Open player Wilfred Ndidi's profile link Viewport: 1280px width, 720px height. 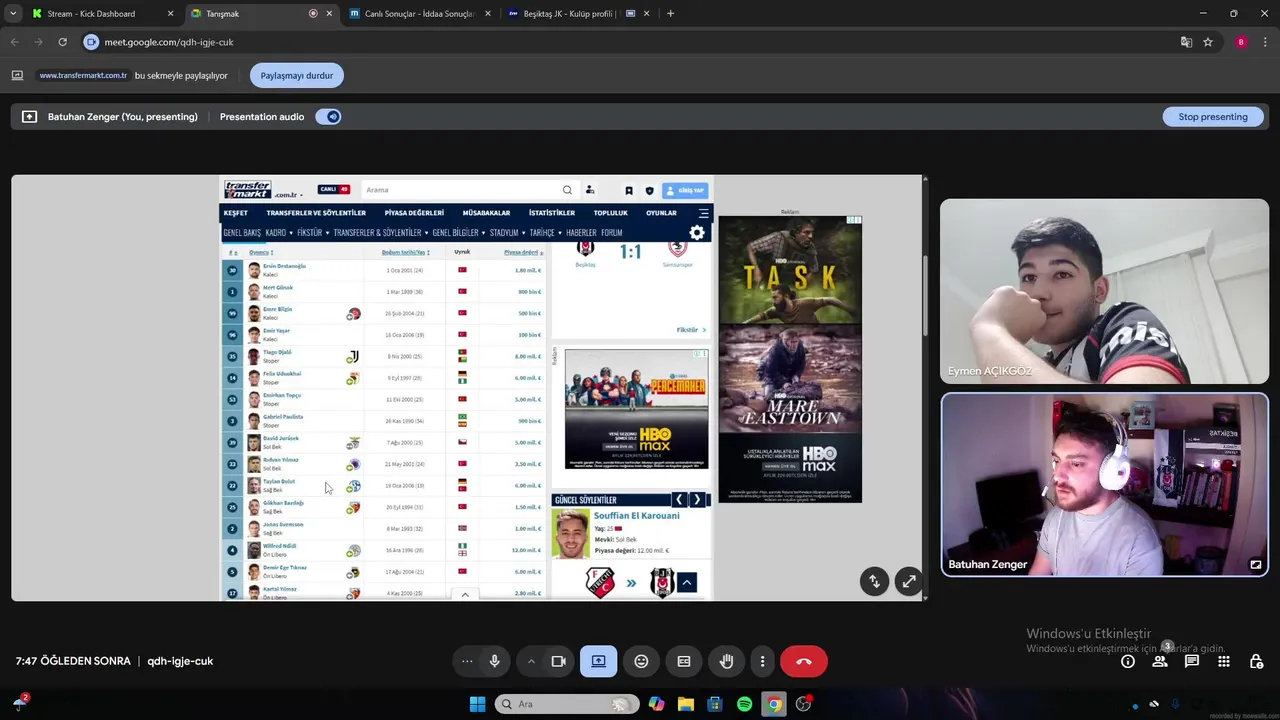pos(279,546)
